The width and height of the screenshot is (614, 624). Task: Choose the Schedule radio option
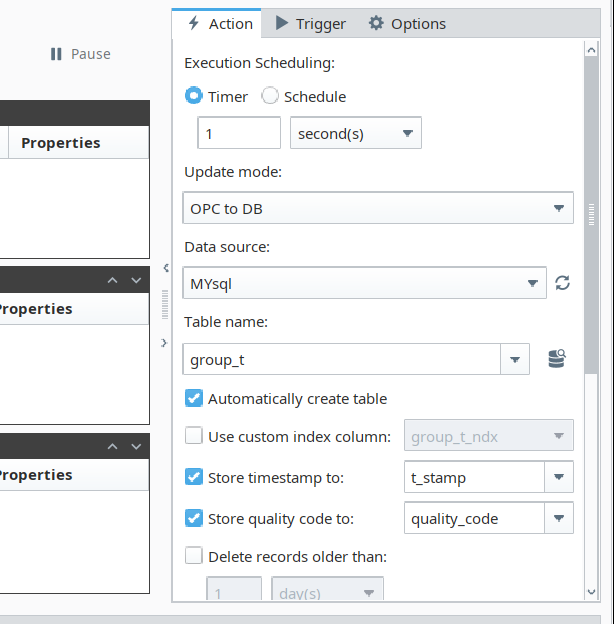270,97
